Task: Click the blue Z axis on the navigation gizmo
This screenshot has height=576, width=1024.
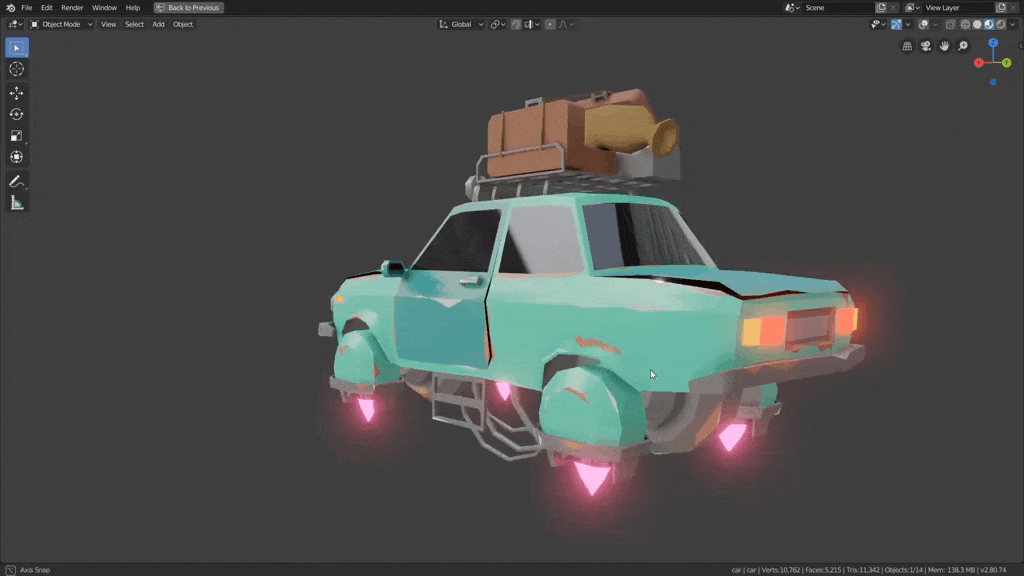Action: 993,44
